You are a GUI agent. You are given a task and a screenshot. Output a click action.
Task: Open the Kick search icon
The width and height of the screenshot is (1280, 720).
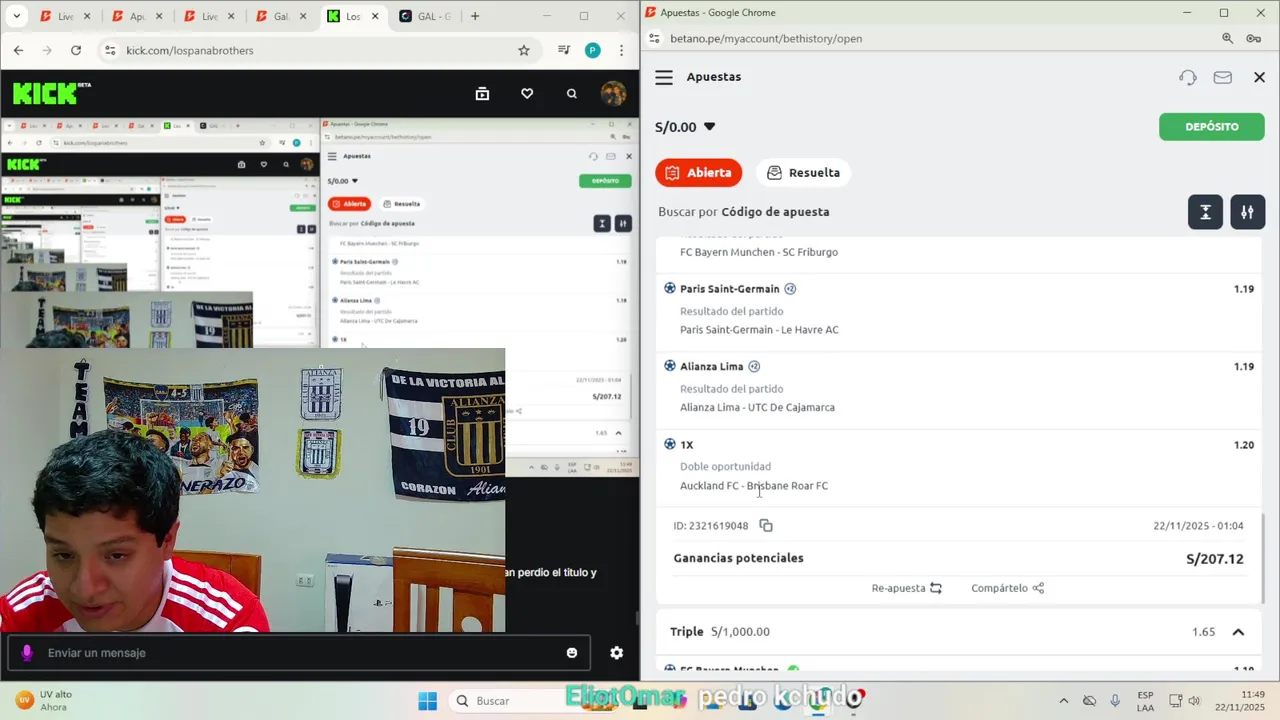(x=572, y=93)
